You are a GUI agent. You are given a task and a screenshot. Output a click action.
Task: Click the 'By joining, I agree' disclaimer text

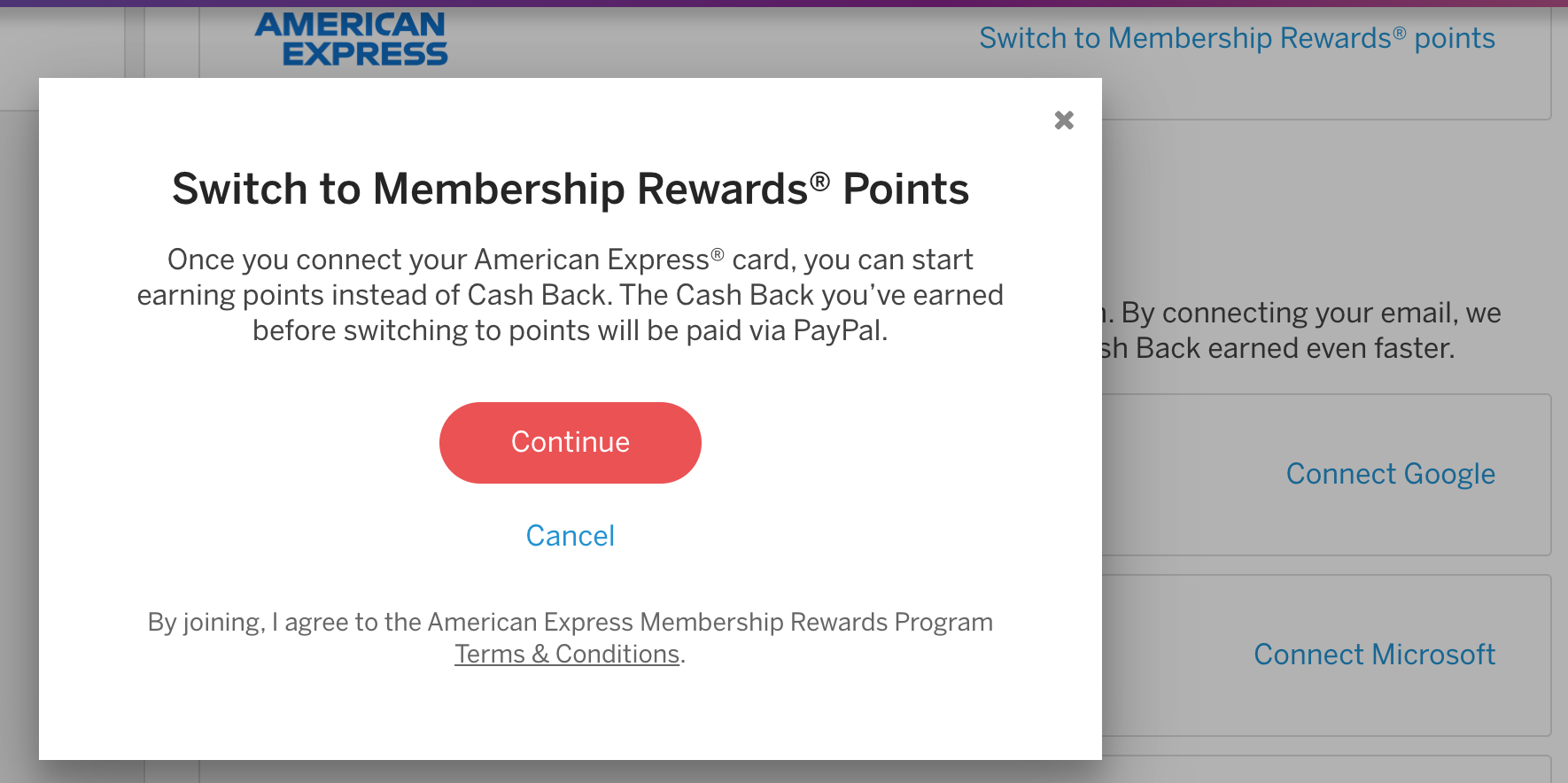[571, 638]
